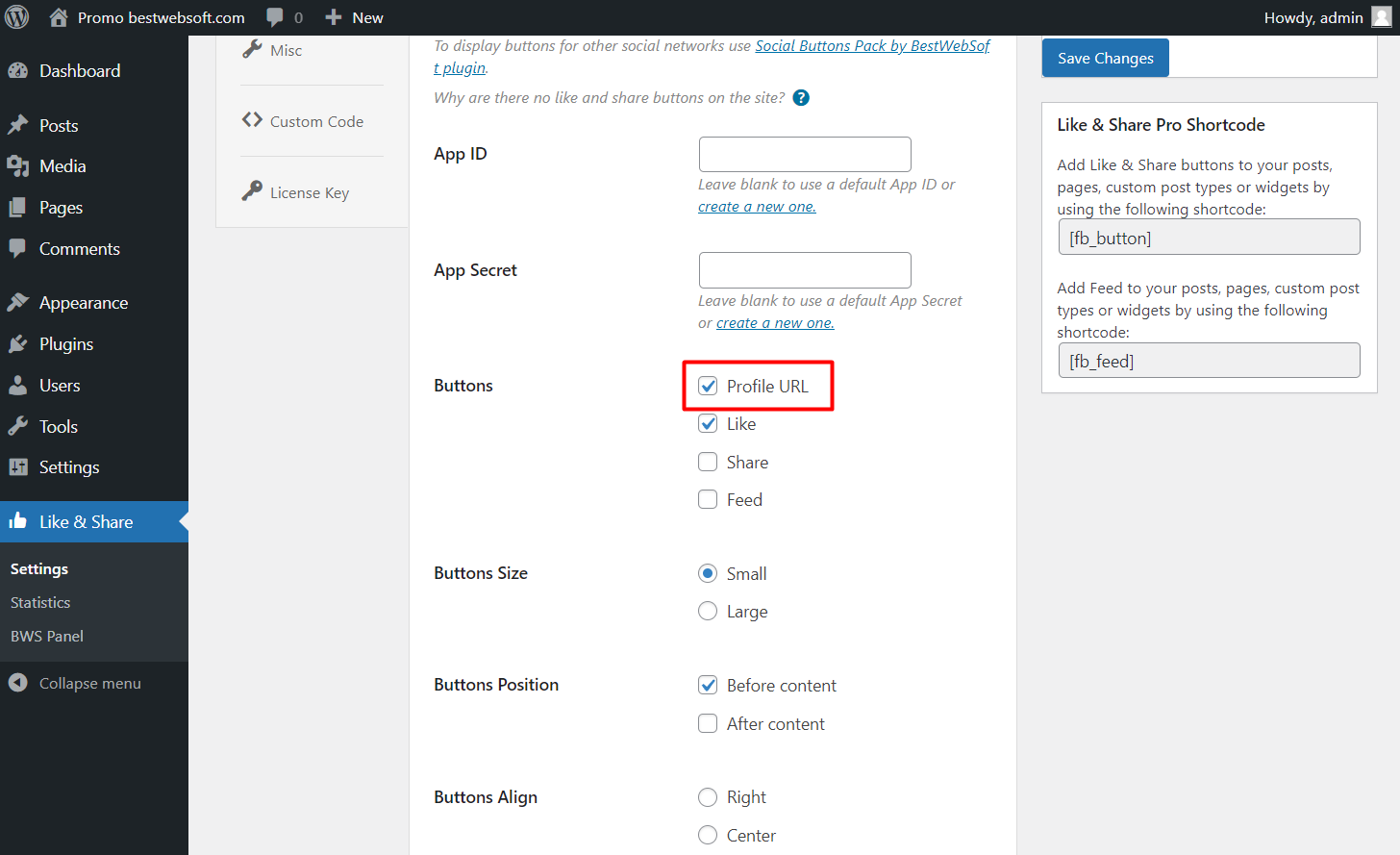Screen dimensions: 1400x855
Task: Click the Collapse menu arrow icon
Action: click(x=17, y=683)
